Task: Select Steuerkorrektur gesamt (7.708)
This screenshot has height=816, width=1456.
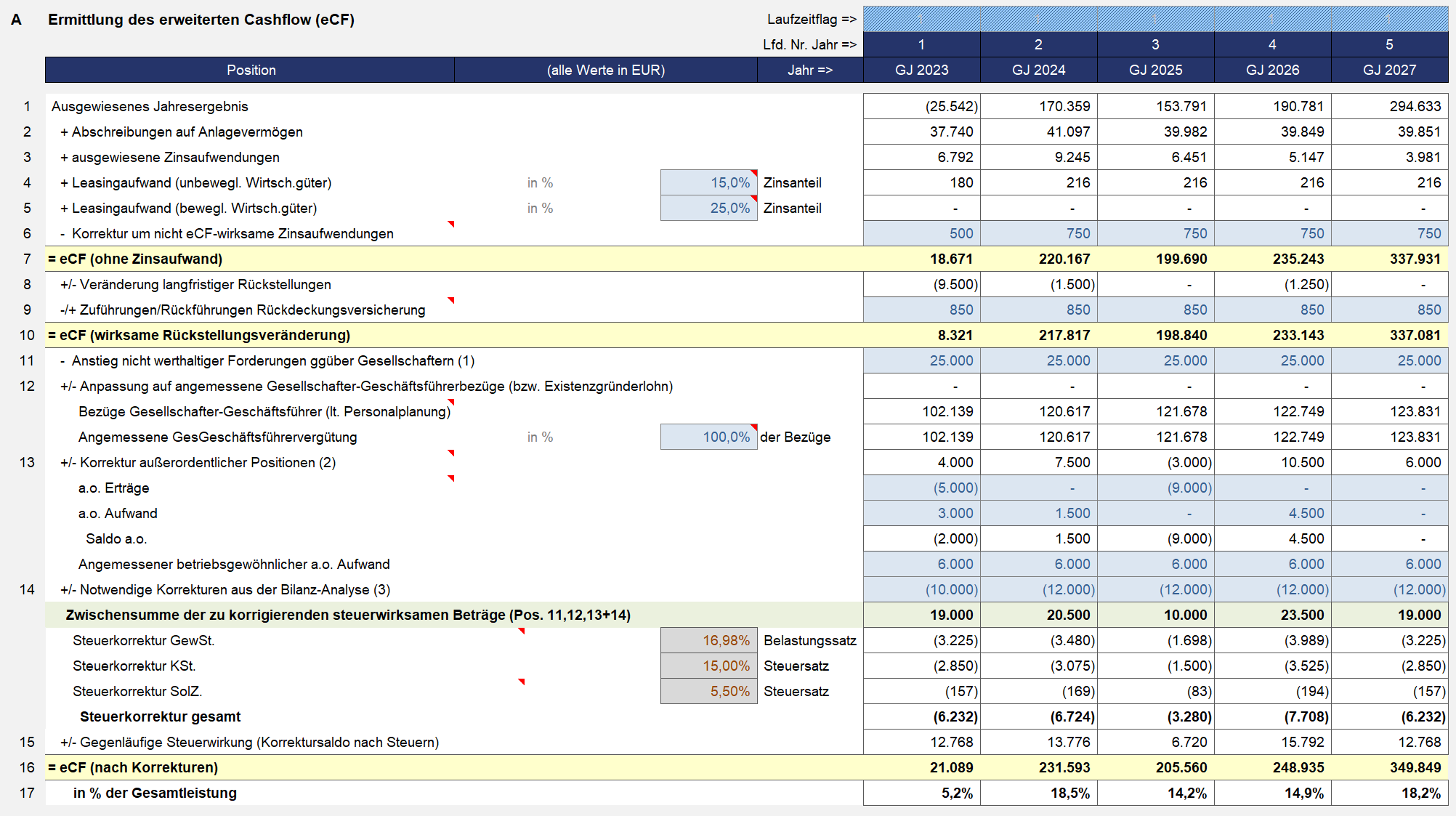Action: tap(1272, 716)
